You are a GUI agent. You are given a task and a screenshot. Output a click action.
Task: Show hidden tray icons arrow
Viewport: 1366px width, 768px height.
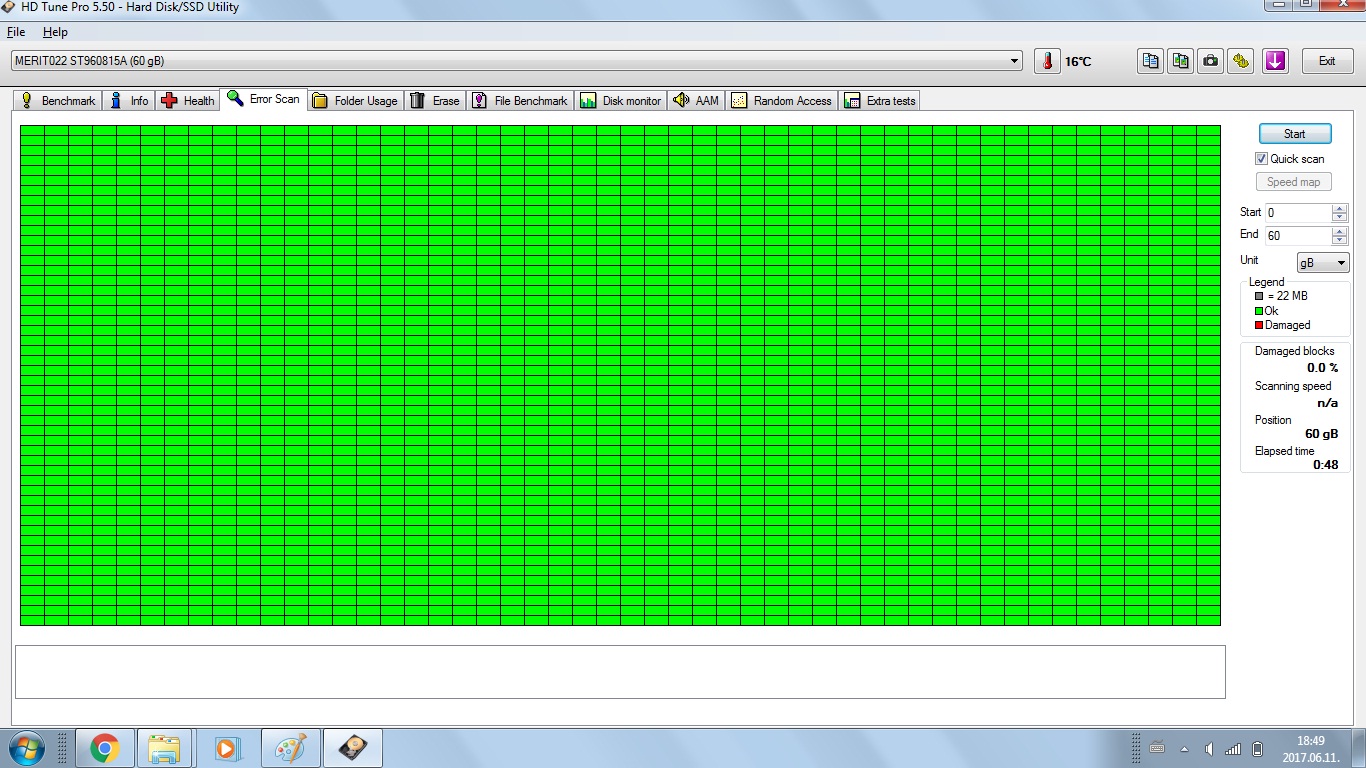click(1185, 748)
